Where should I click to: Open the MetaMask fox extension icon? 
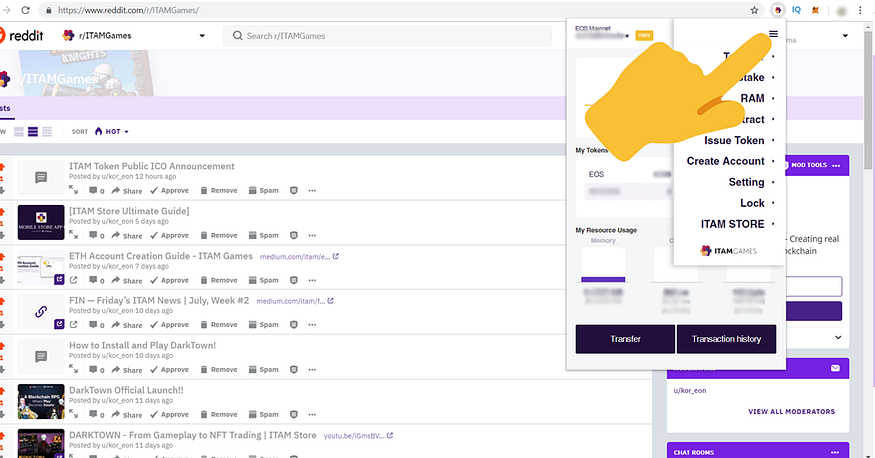(x=815, y=10)
